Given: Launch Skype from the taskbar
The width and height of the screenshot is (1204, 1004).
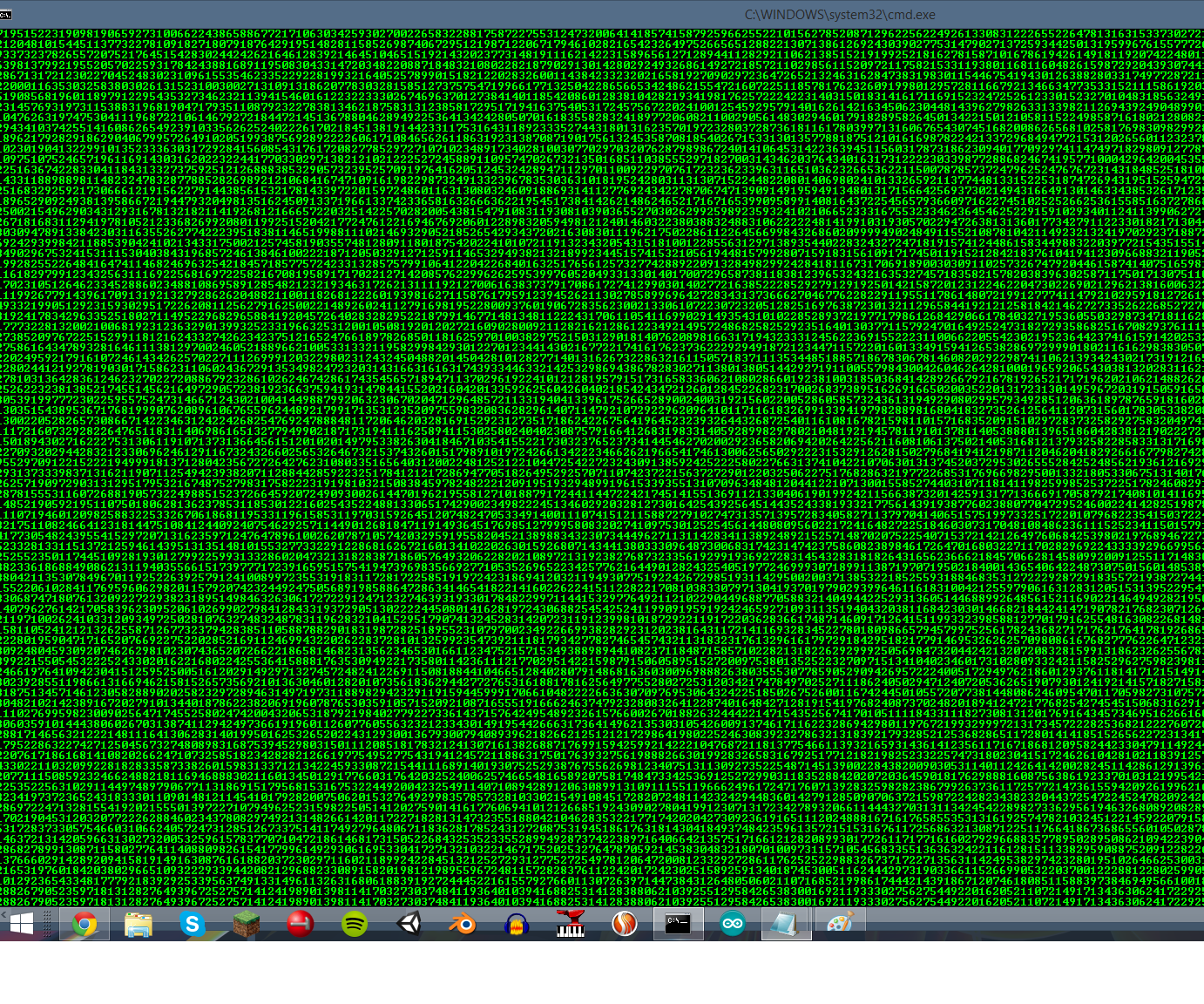Looking at the screenshot, I should [193, 926].
